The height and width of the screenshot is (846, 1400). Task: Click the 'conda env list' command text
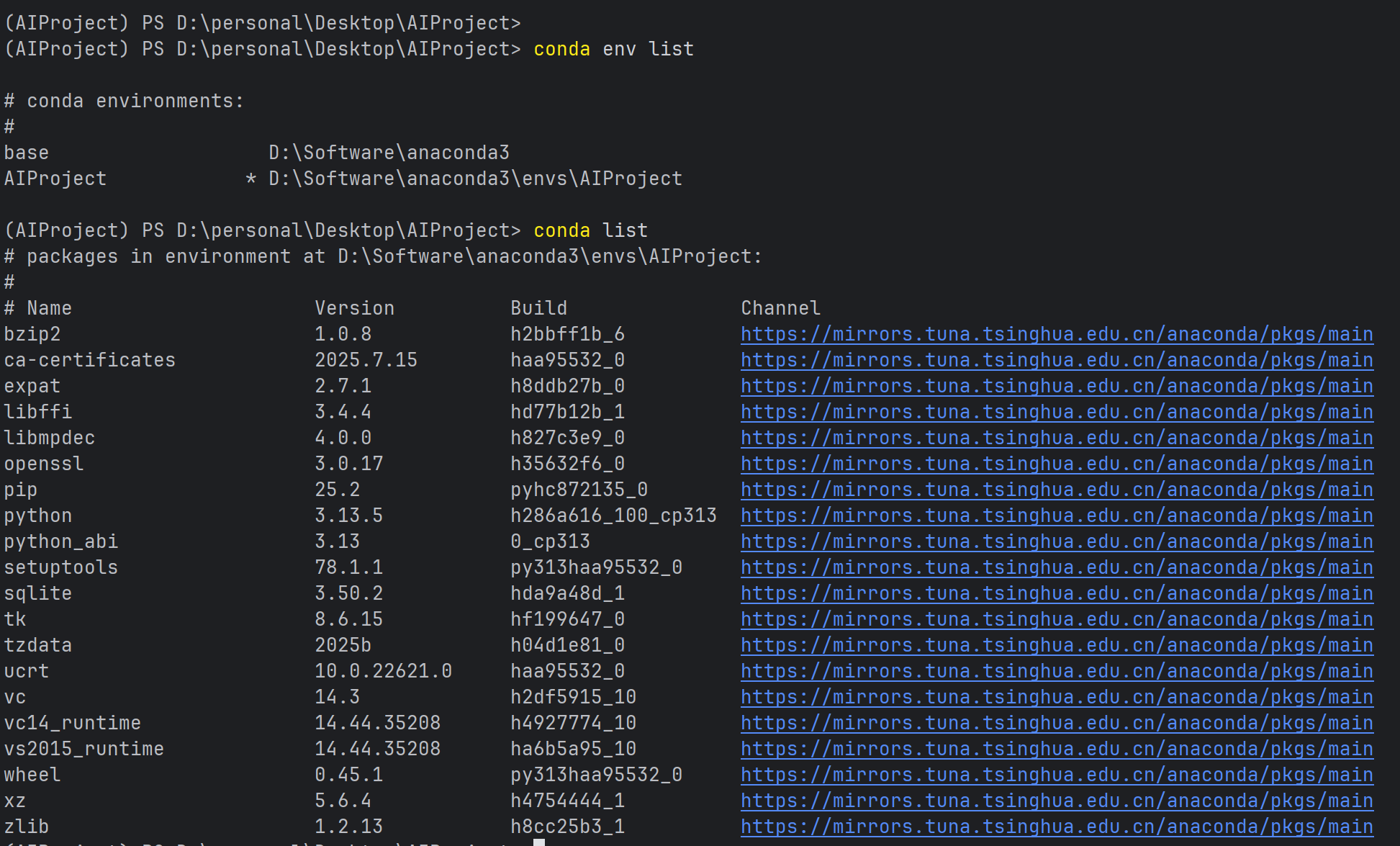(x=614, y=49)
